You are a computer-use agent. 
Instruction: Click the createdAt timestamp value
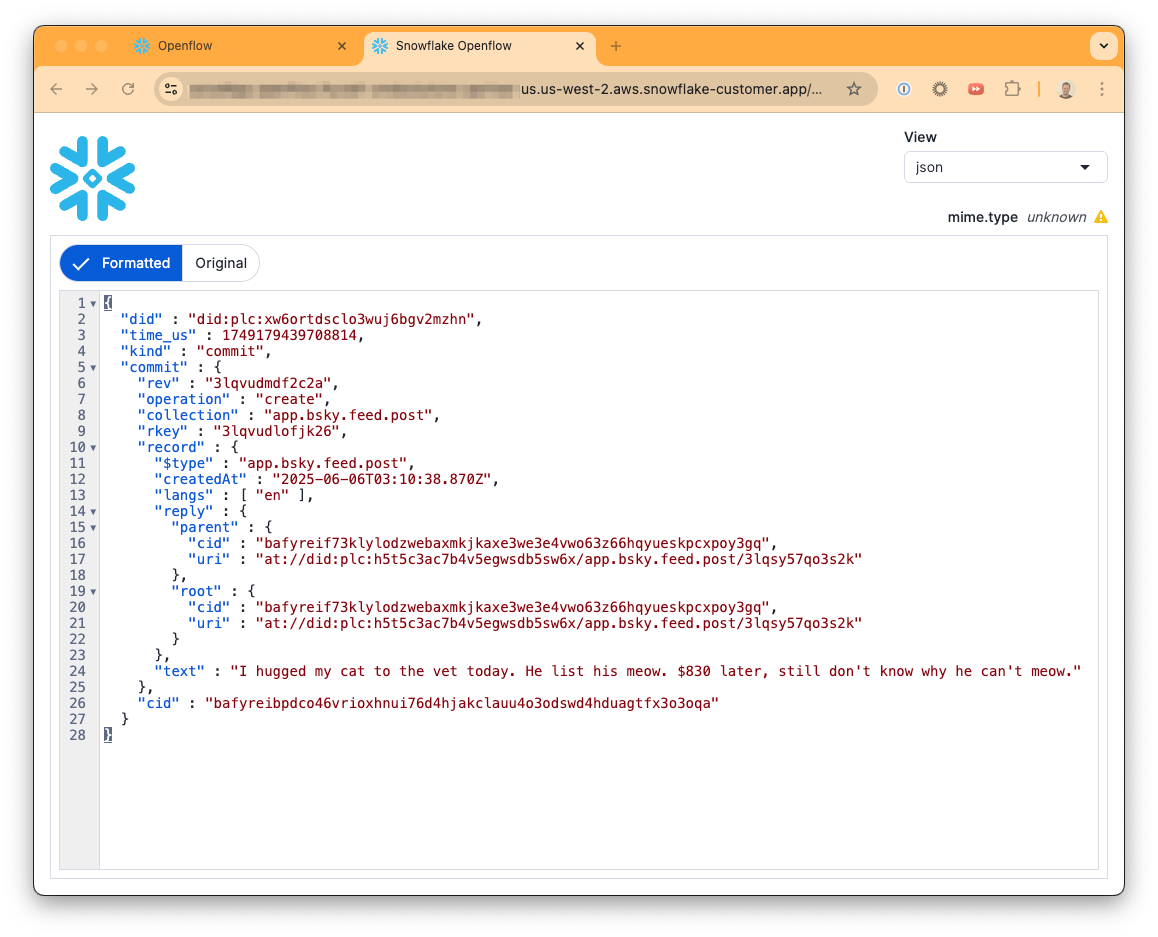point(382,479)
